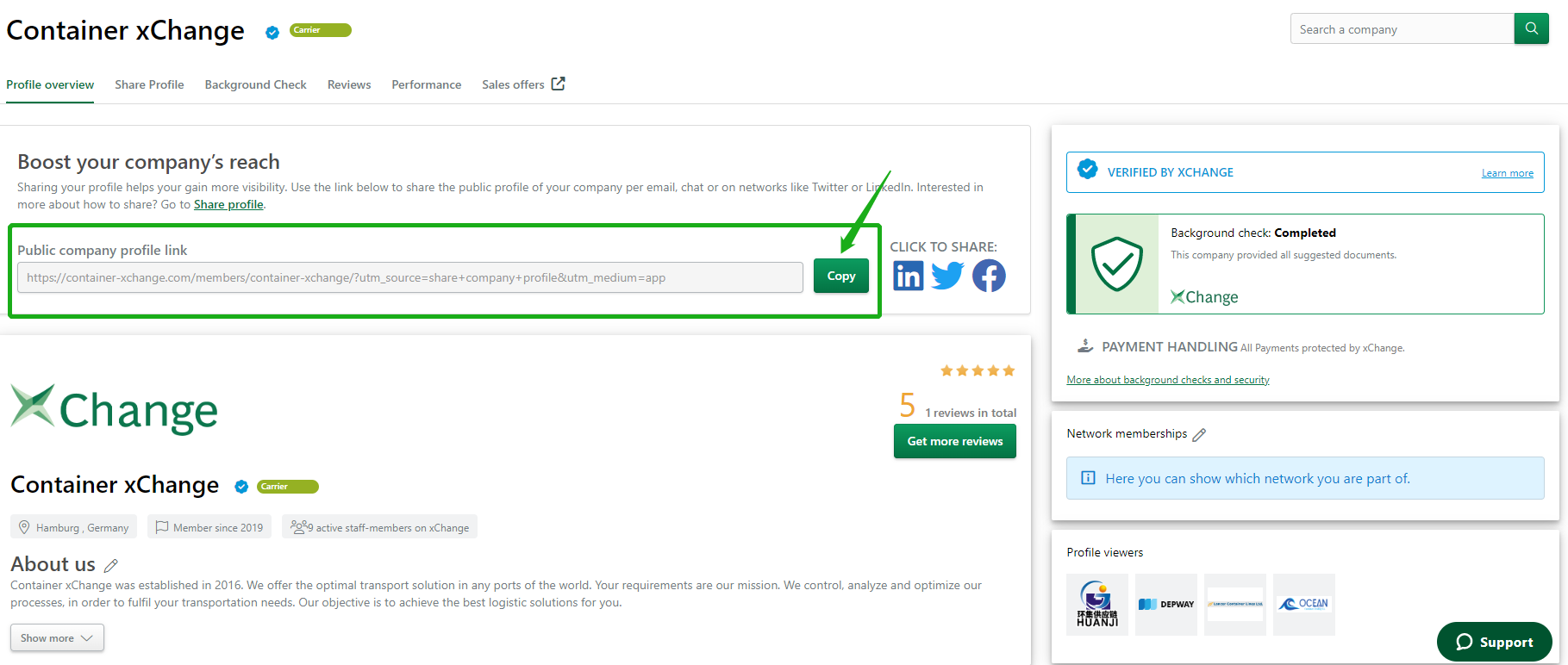Viewport: 1568px width, 665px height.
Task: Open the Reviews tab
Action: (x=349, y=84)
